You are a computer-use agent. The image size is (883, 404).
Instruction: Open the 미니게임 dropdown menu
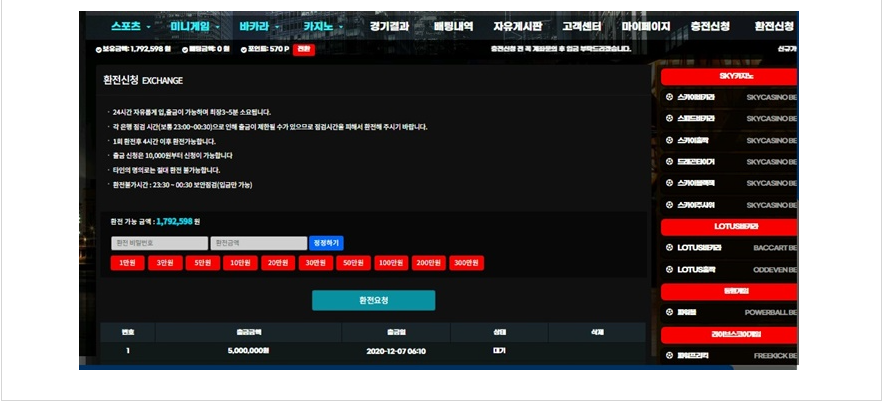tap(196, 26)
